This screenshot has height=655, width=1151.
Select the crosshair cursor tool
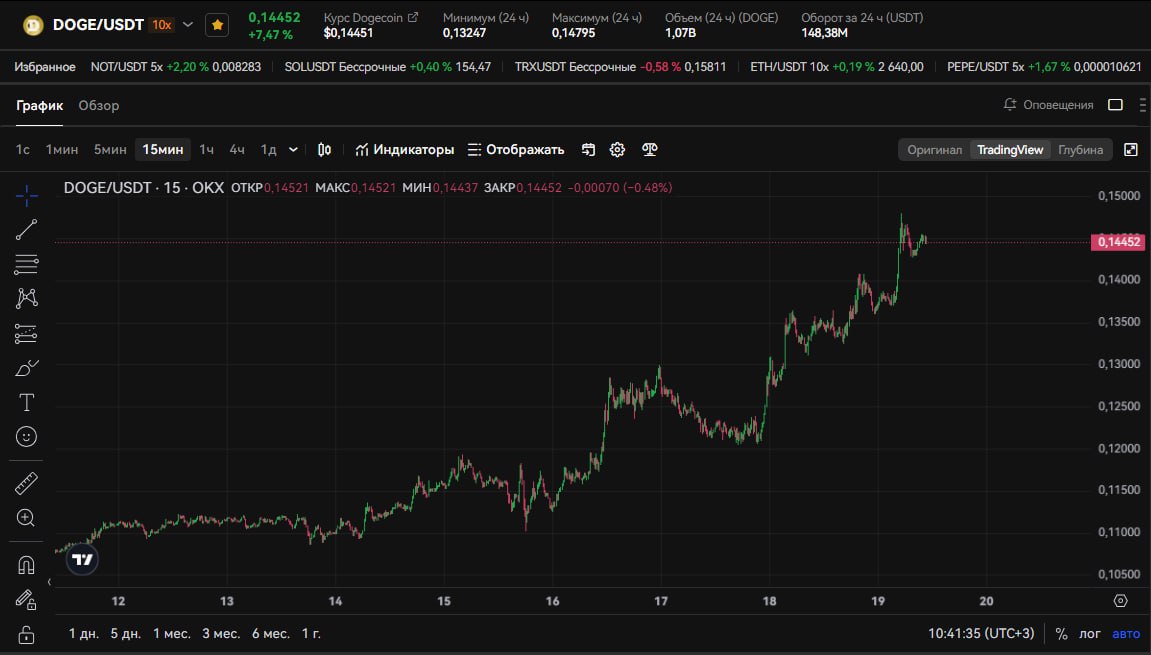[26, 195]
